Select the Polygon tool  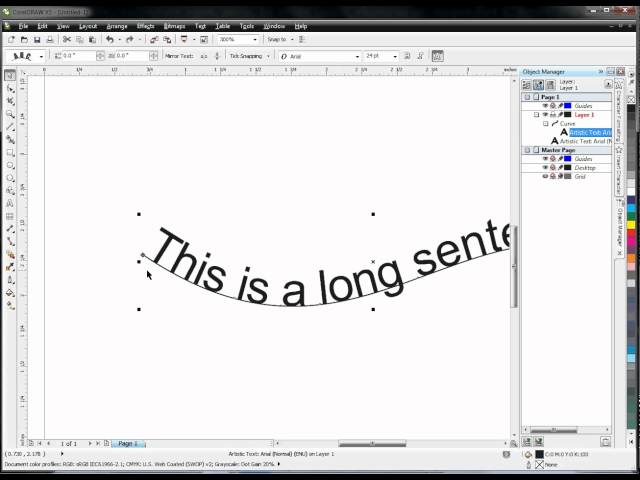[x=10, y=178]
